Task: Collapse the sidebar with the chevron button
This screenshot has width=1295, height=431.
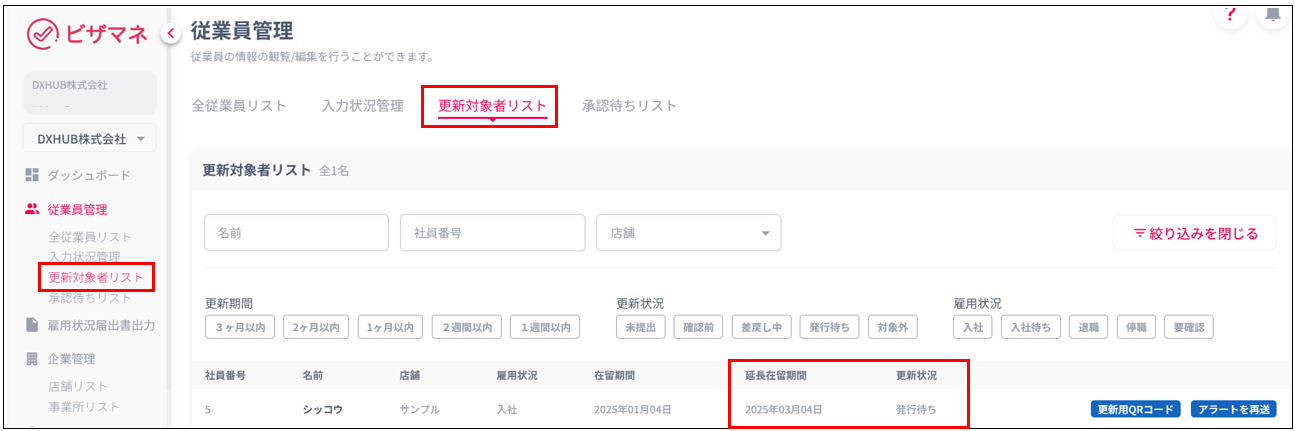Action: (x=170, y=34)
